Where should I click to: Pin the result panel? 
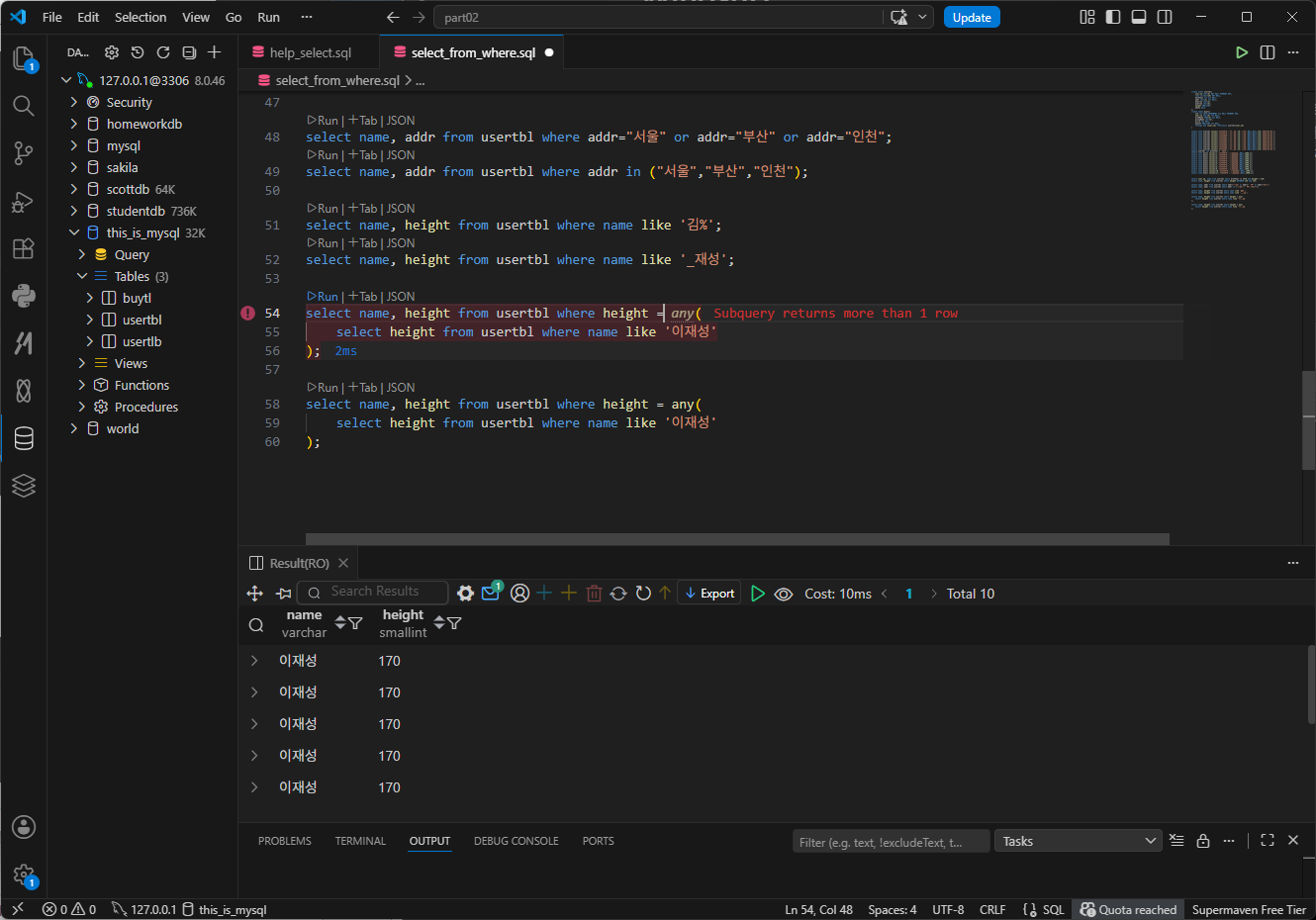[284, 594]
